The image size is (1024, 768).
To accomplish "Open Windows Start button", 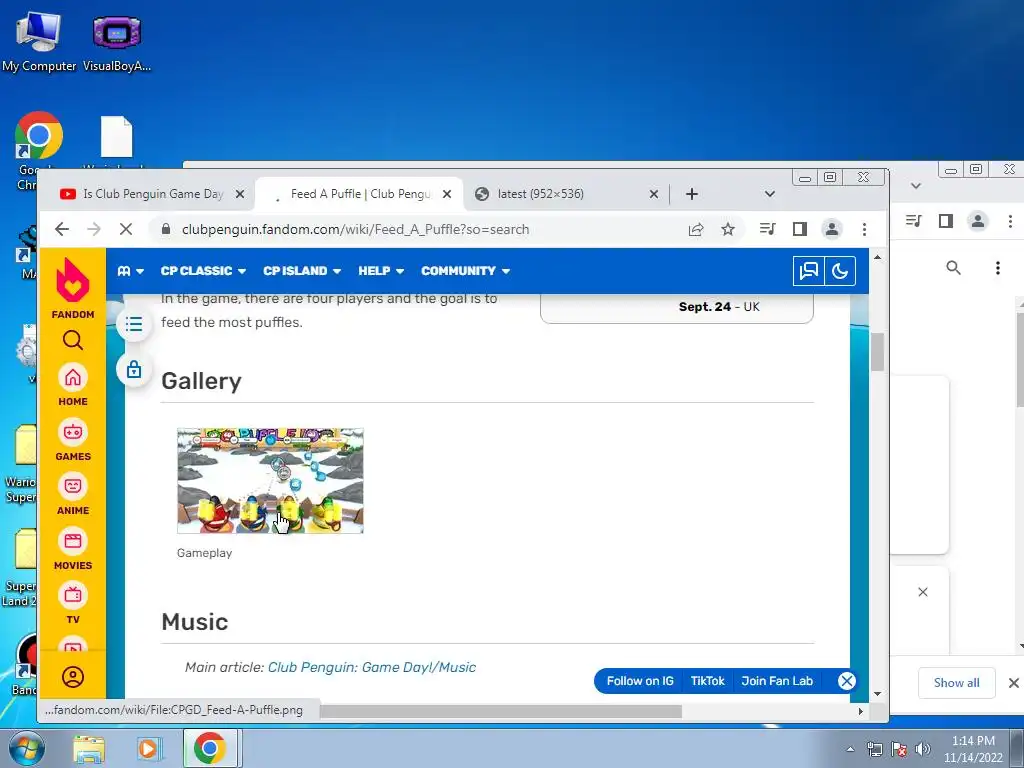I will point(27,748).
